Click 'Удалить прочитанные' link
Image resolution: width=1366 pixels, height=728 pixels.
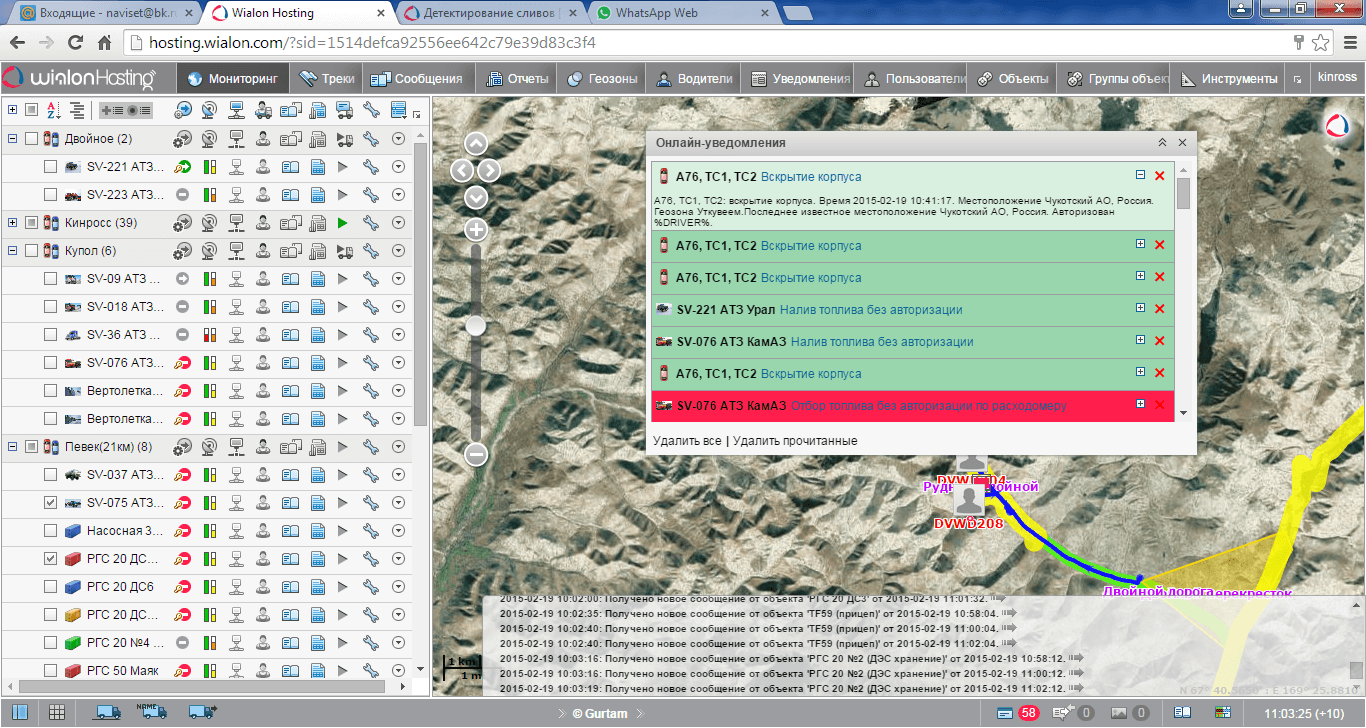(794, 441)
